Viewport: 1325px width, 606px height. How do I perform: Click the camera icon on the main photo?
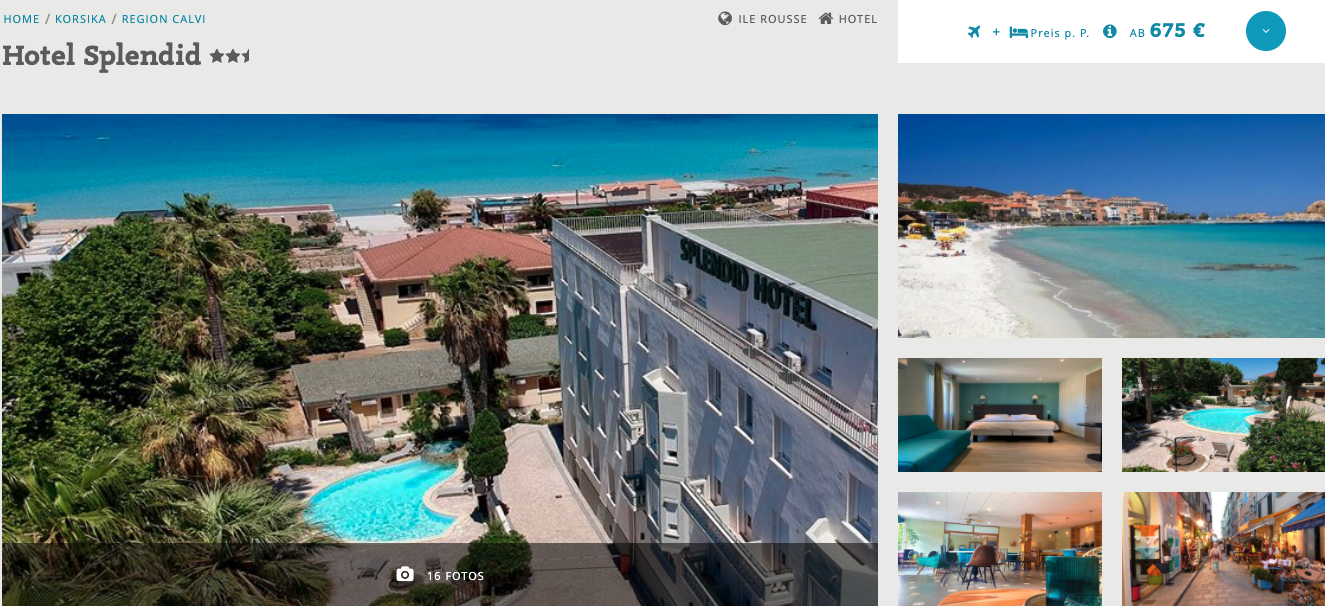[405, 575]
